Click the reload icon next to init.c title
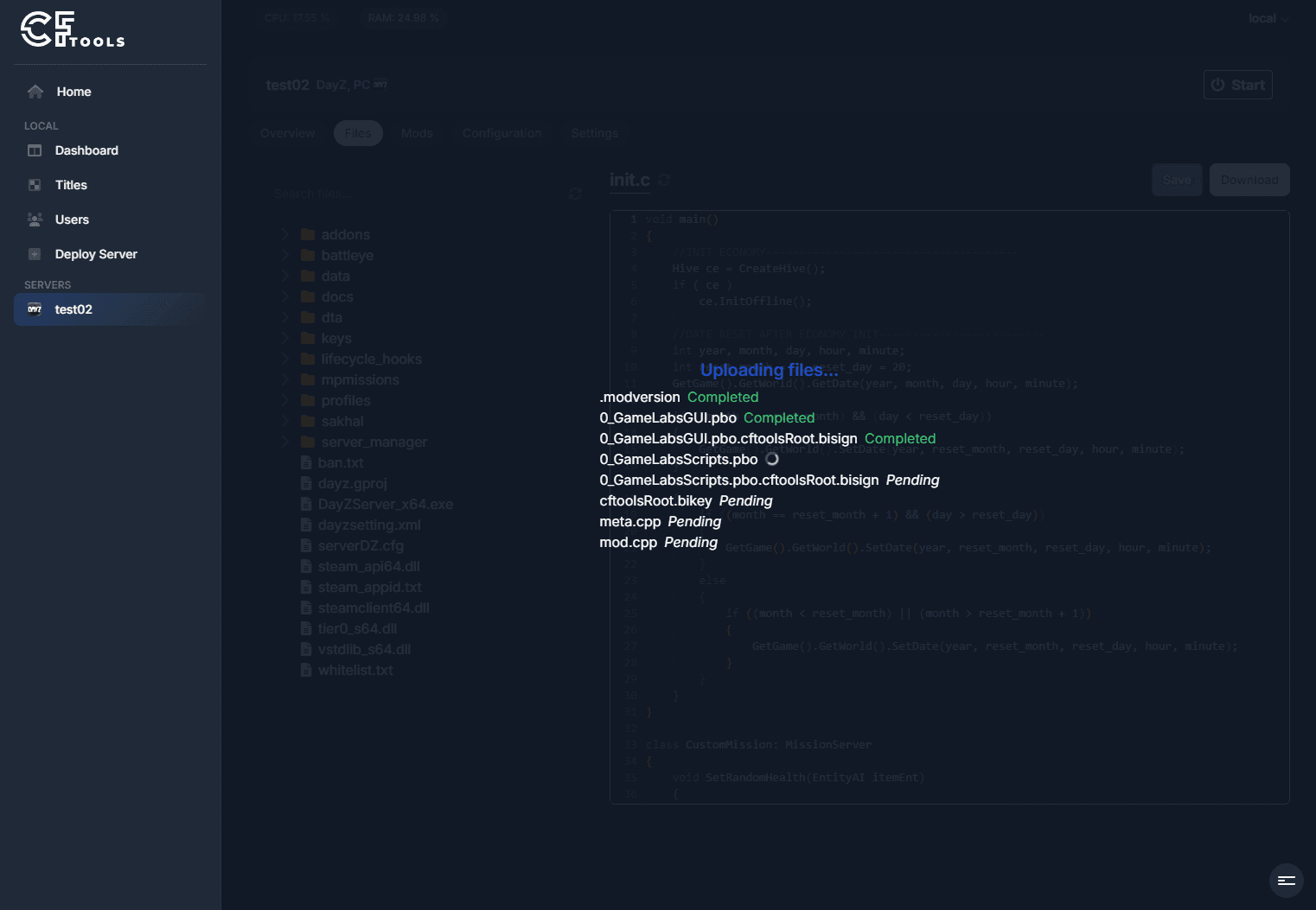 pyautogui.click(x=664, y=180)
